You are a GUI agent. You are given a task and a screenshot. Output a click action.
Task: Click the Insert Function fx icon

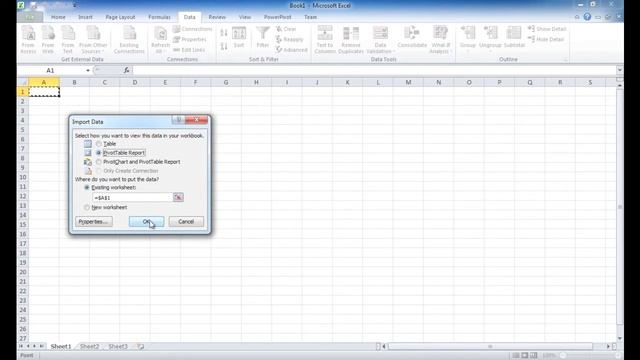coord(127,71)
